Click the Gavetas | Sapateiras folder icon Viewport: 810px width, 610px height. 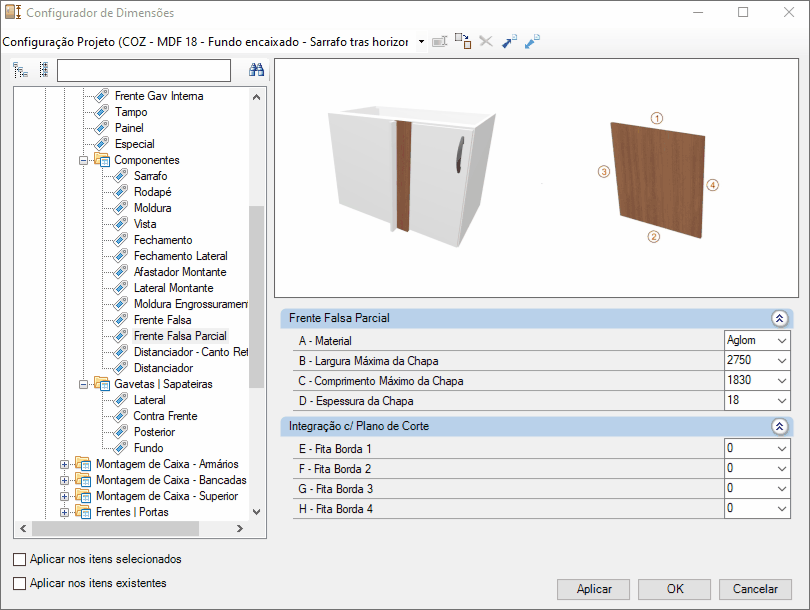point(102,384)
